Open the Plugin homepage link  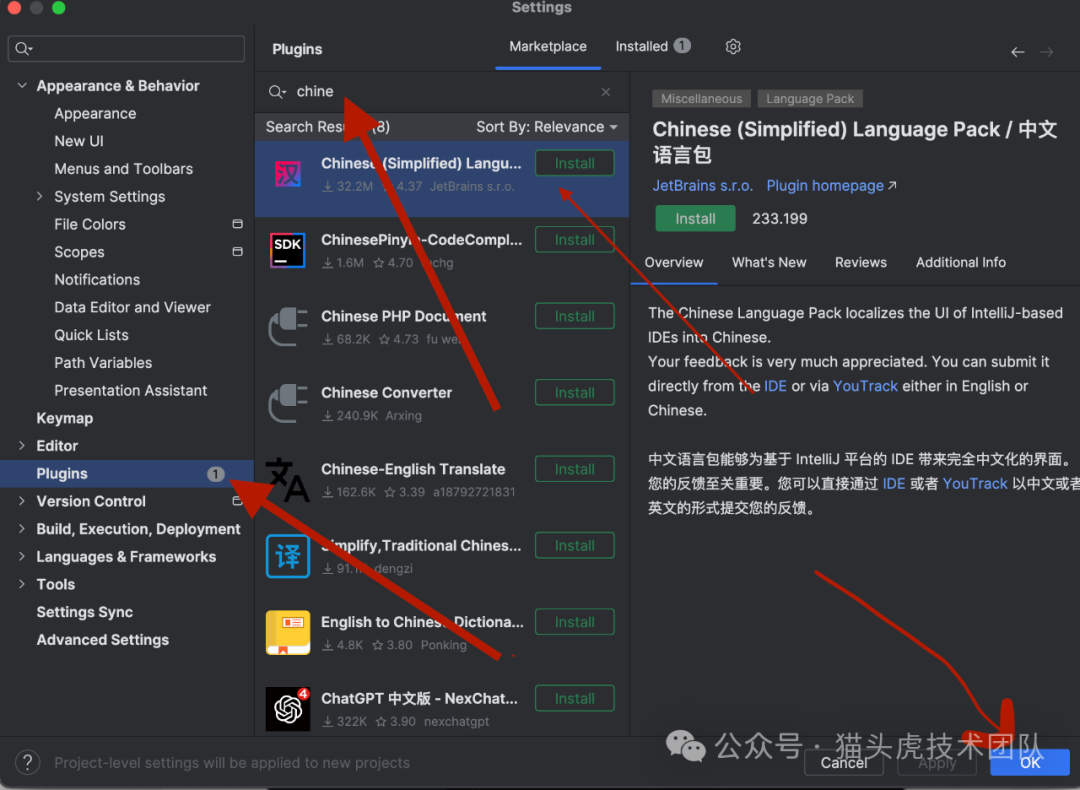point(831,185)
